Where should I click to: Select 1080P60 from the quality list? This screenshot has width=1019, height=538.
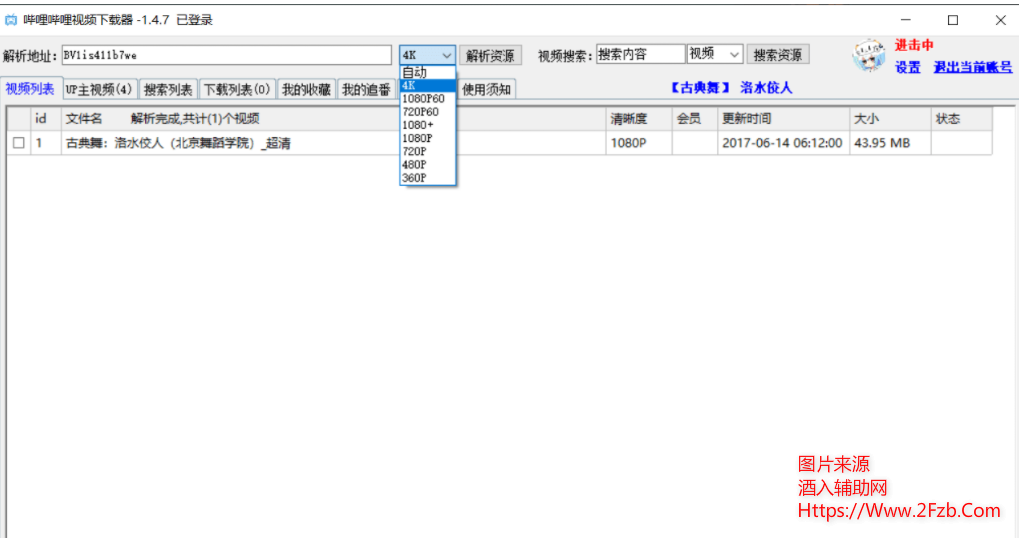coord(423,99)
